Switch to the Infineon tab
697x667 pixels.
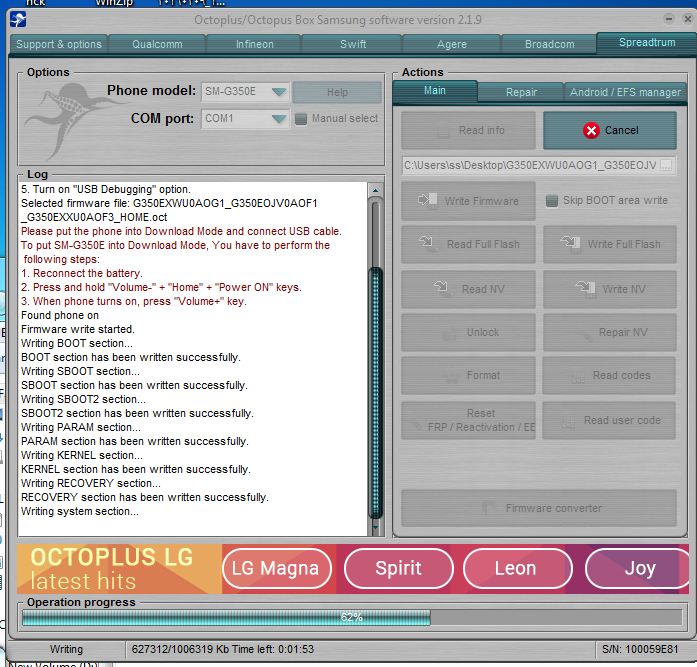[254, 44]
